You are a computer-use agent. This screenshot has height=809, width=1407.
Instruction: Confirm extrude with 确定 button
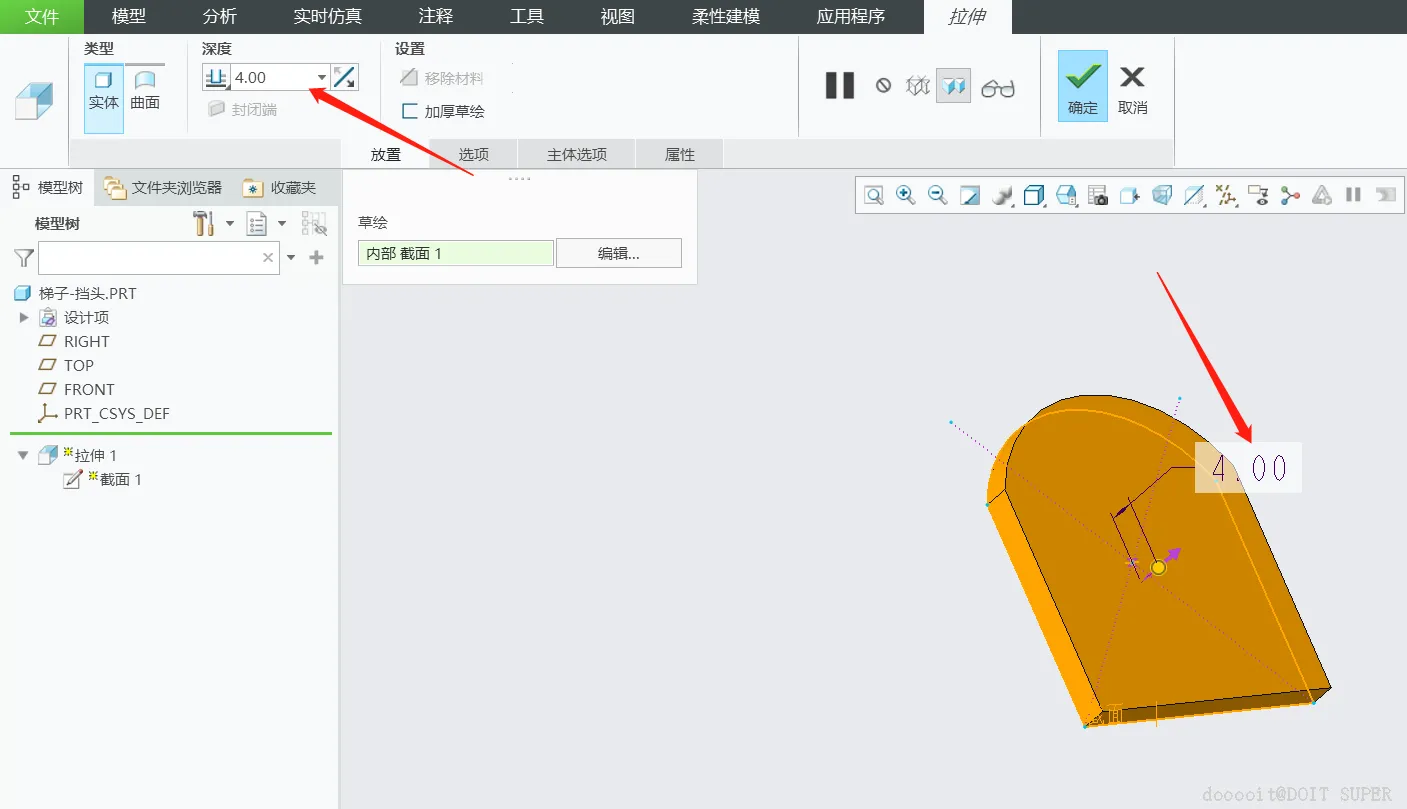click(1083, 86)
